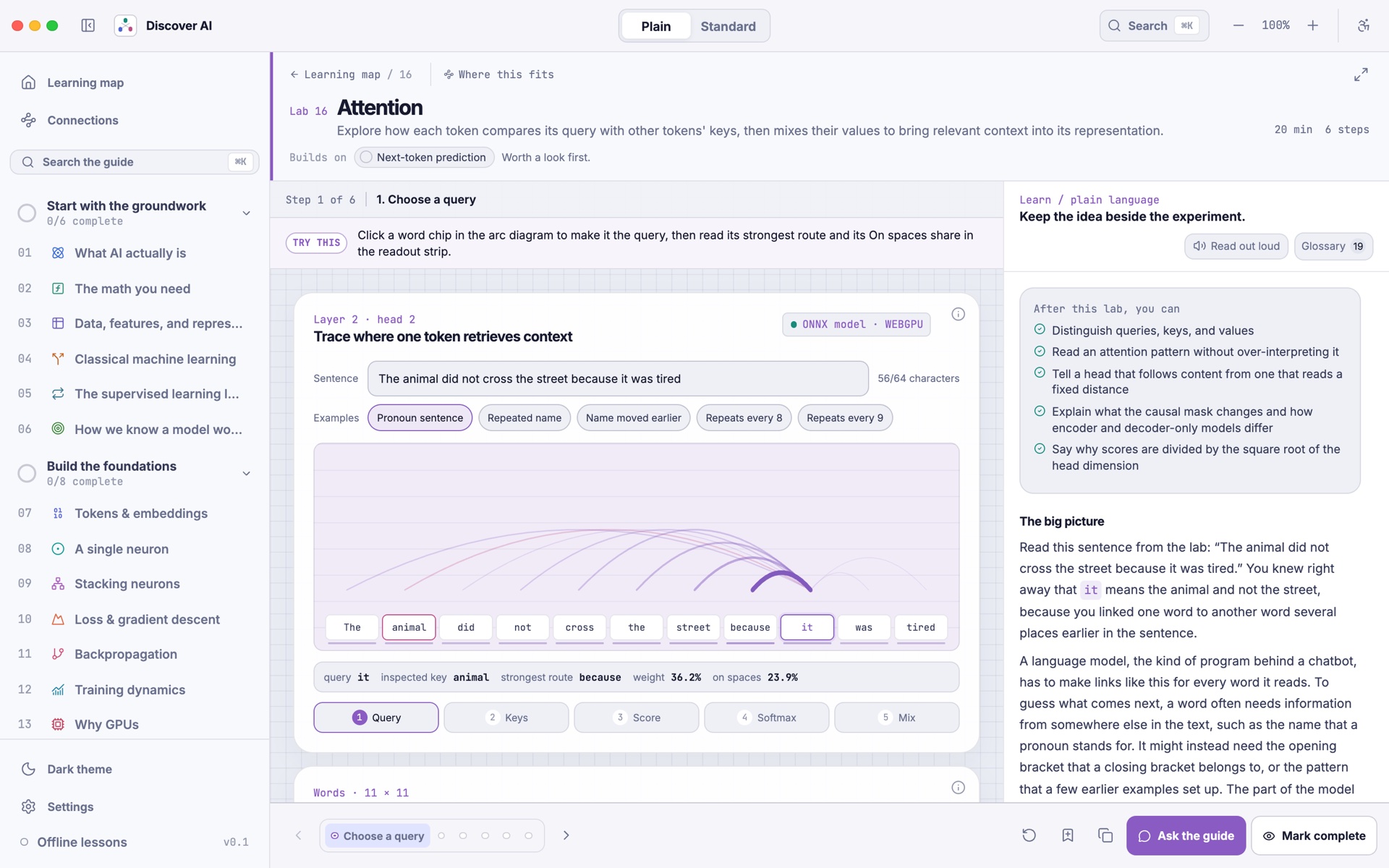Viewport: 1389px width, 868px height.
Task: Click the Sentence input field
Action: coord(618,378)
